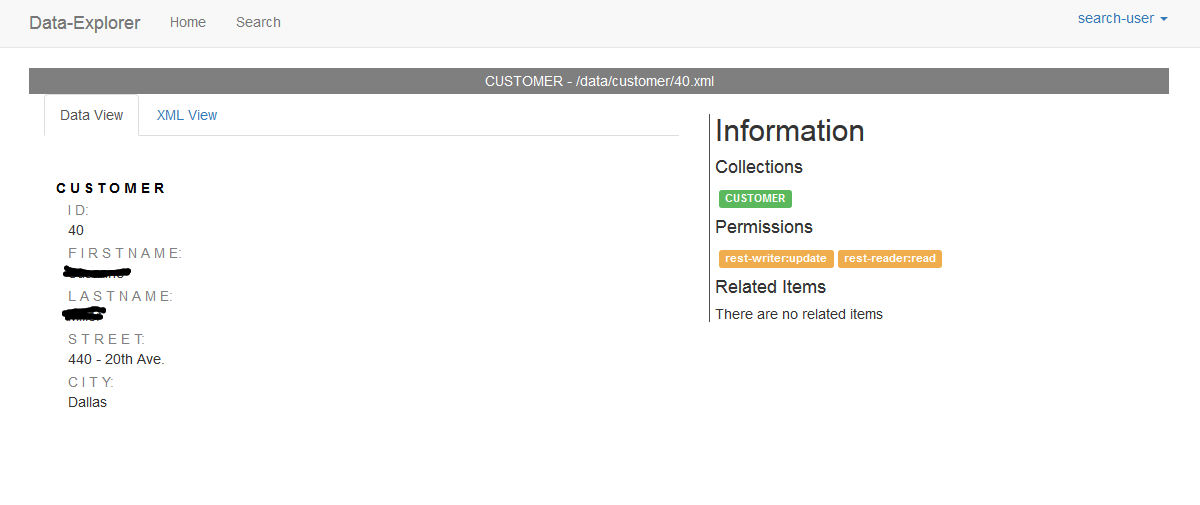
Task: Select the Collections heading
Action: 759,167
